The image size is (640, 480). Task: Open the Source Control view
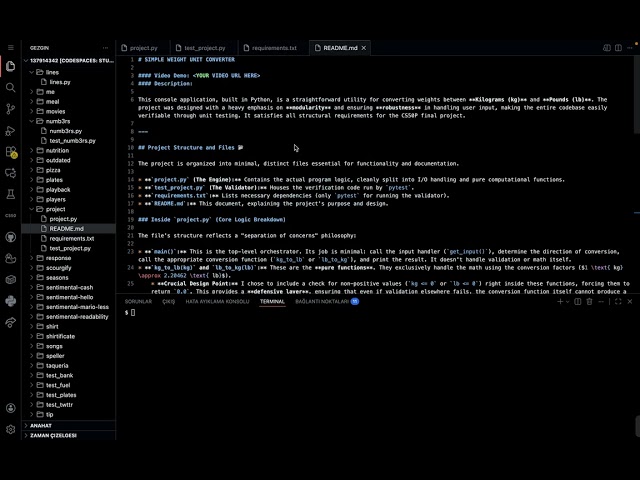pyautogui.click(x=11, y=109)
